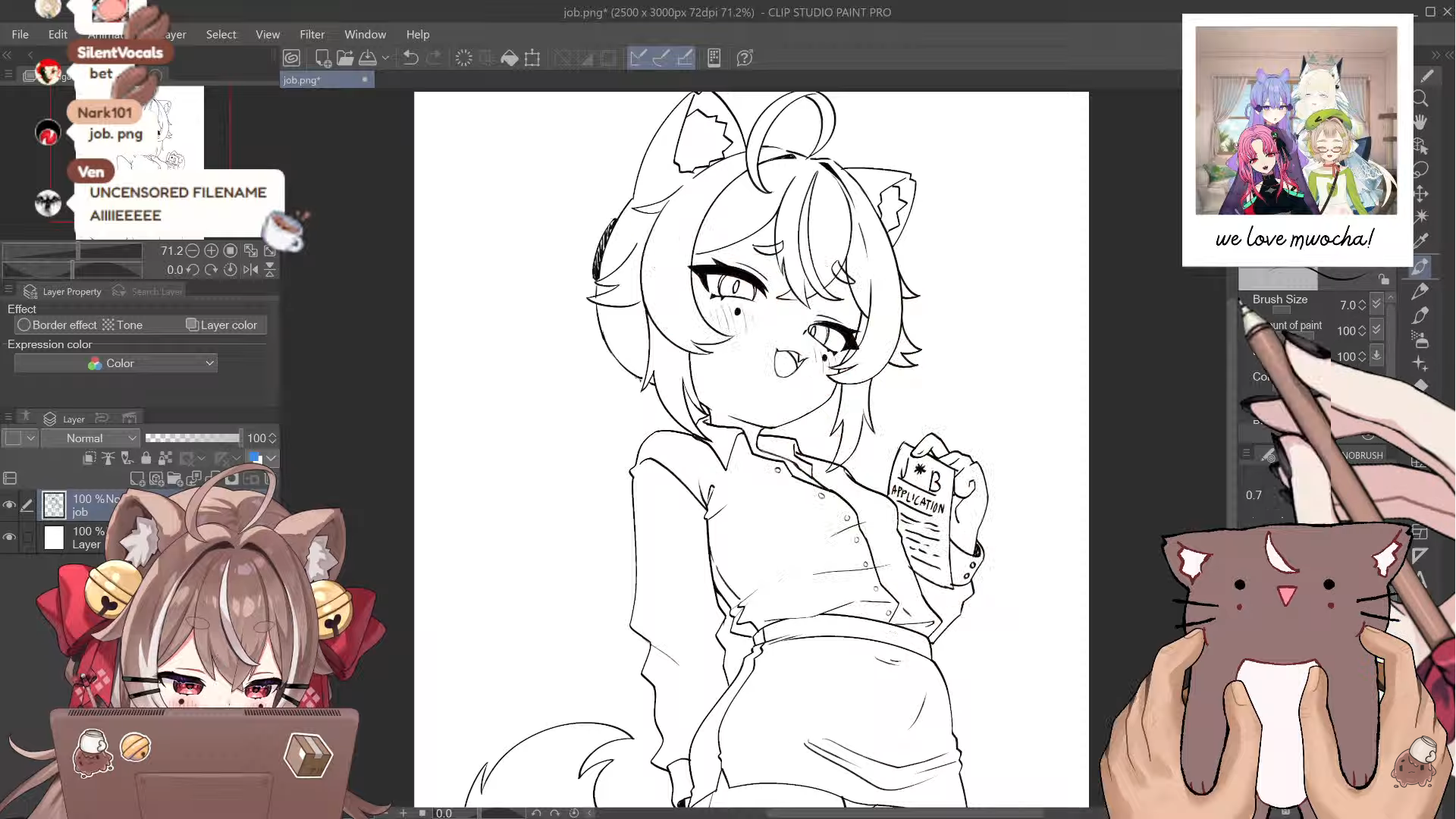This screenshot has height=819, width=1456.
Task: Click the Tone effect button
Action: pyautogui.click(x=123, y=325)
